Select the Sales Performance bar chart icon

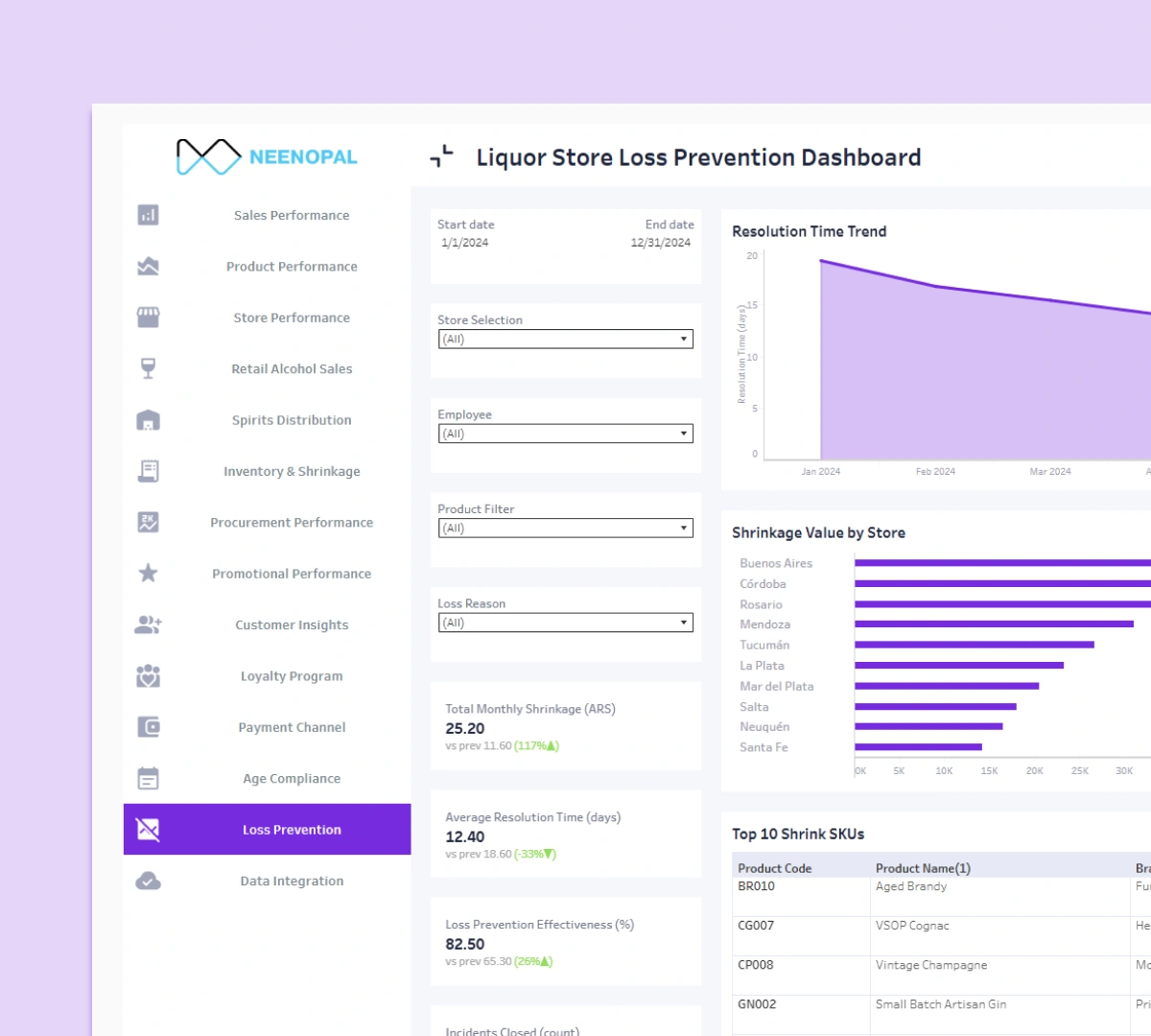pos(148,215)
